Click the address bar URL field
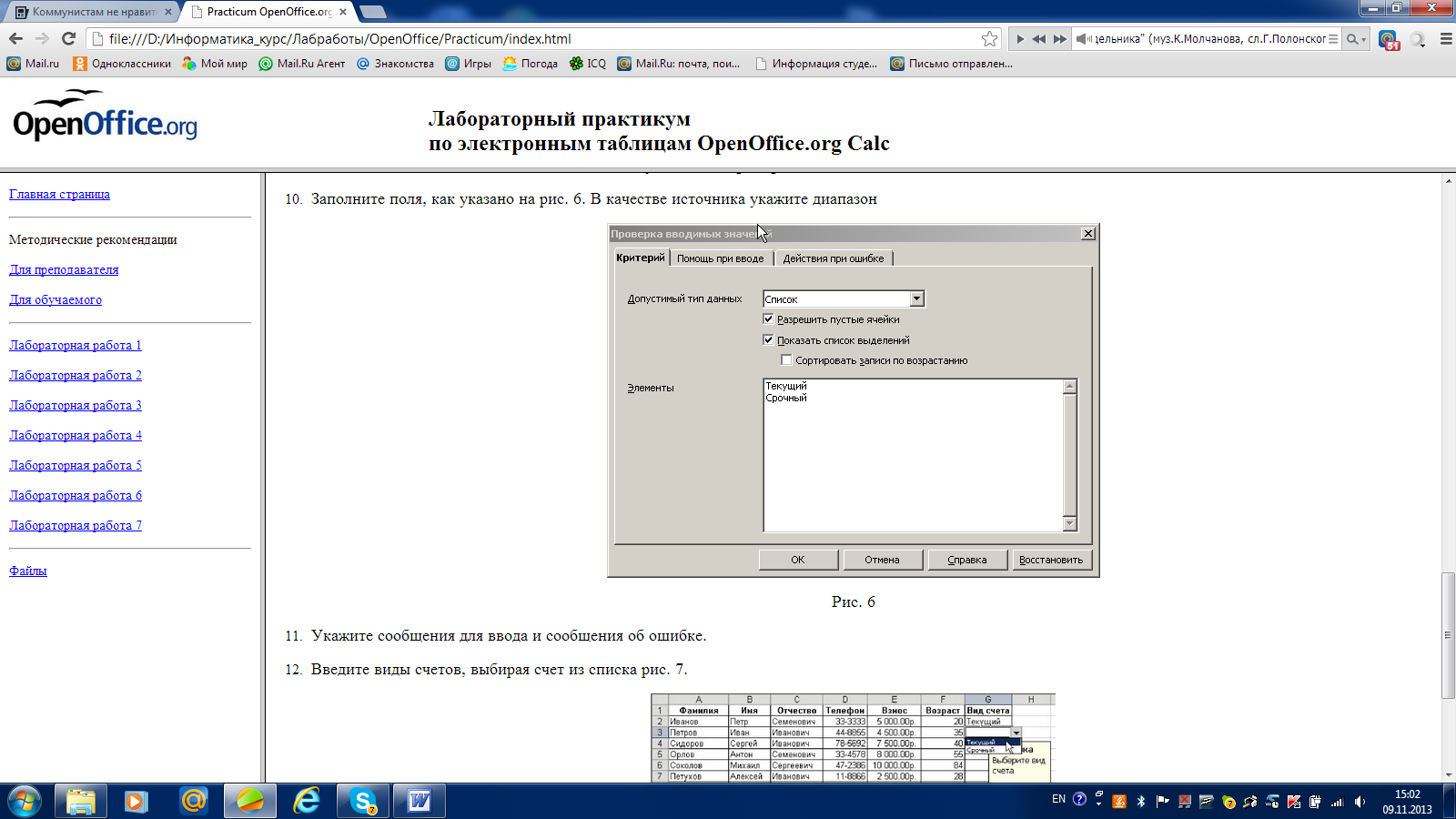This screenshot has height=819, width=1456. (x=537, y=39)
